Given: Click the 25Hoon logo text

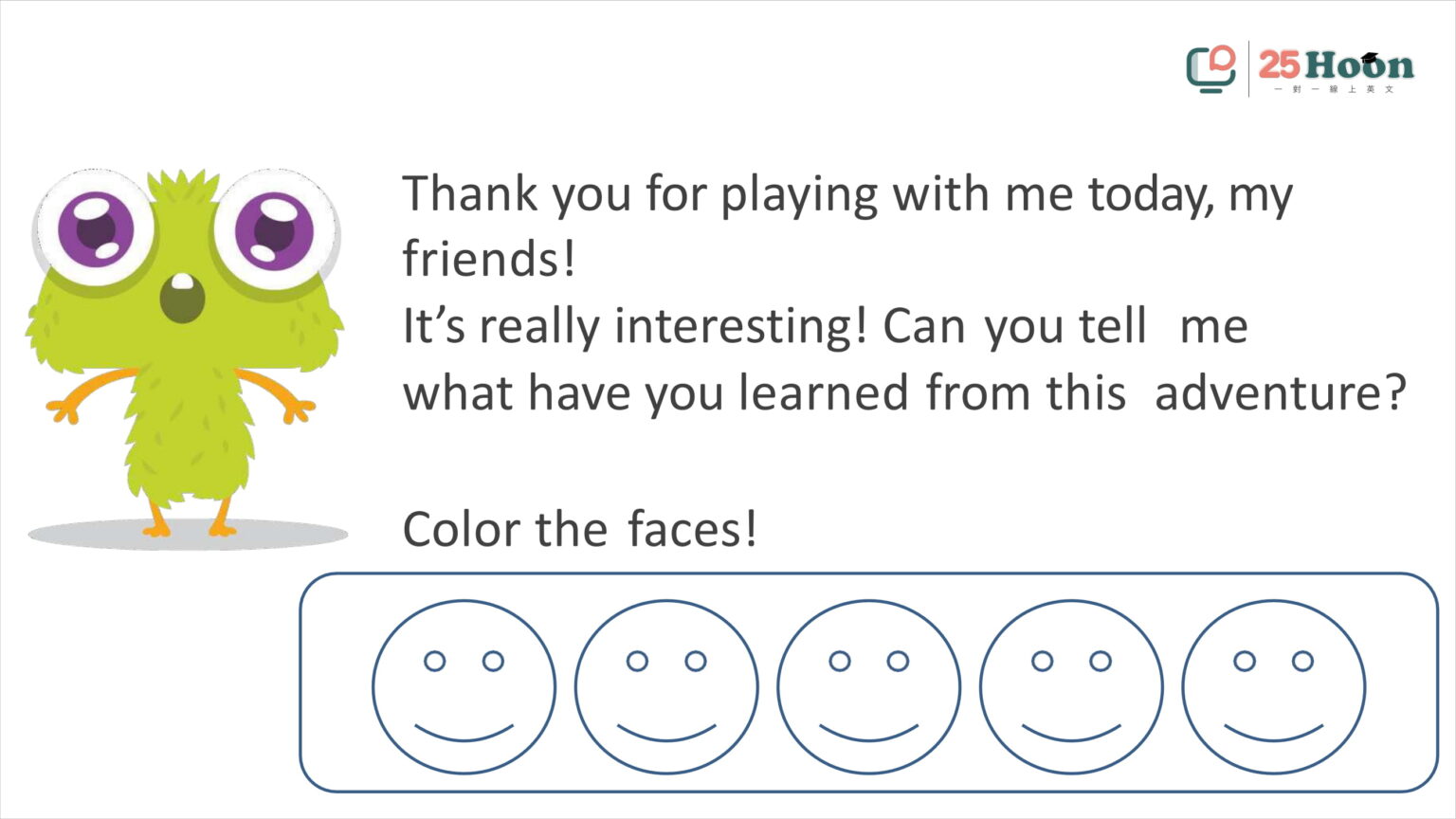Looking at the screenshot, I should coord(1336,64).
